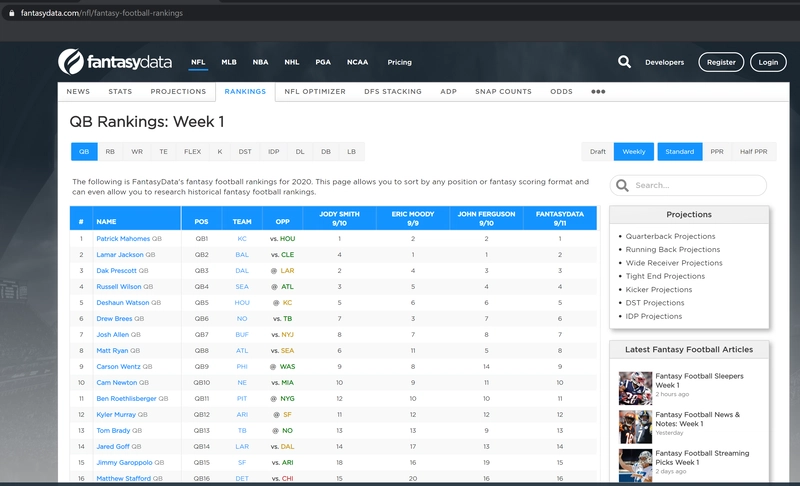Switch to the STATS tab

click(x=120, y=92)
